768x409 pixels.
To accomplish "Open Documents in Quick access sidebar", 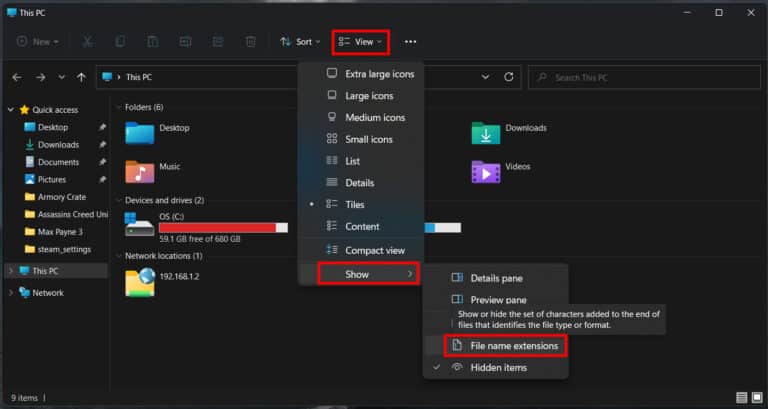I will (x=58, y=162).
